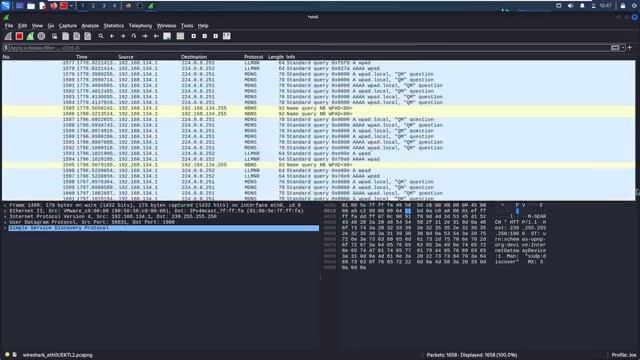Open the Statistics menu
The height and width of the screenshot is (360, 640).
pyautogui.click(x=113, y=26)
